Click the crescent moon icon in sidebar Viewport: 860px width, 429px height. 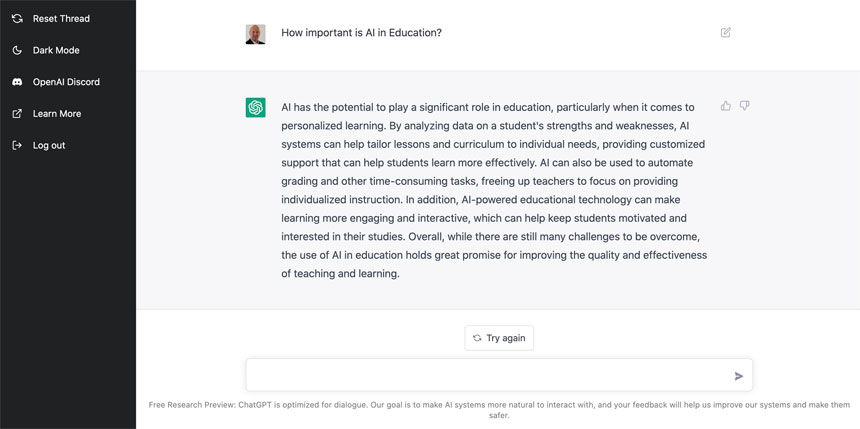coord(17,50)
